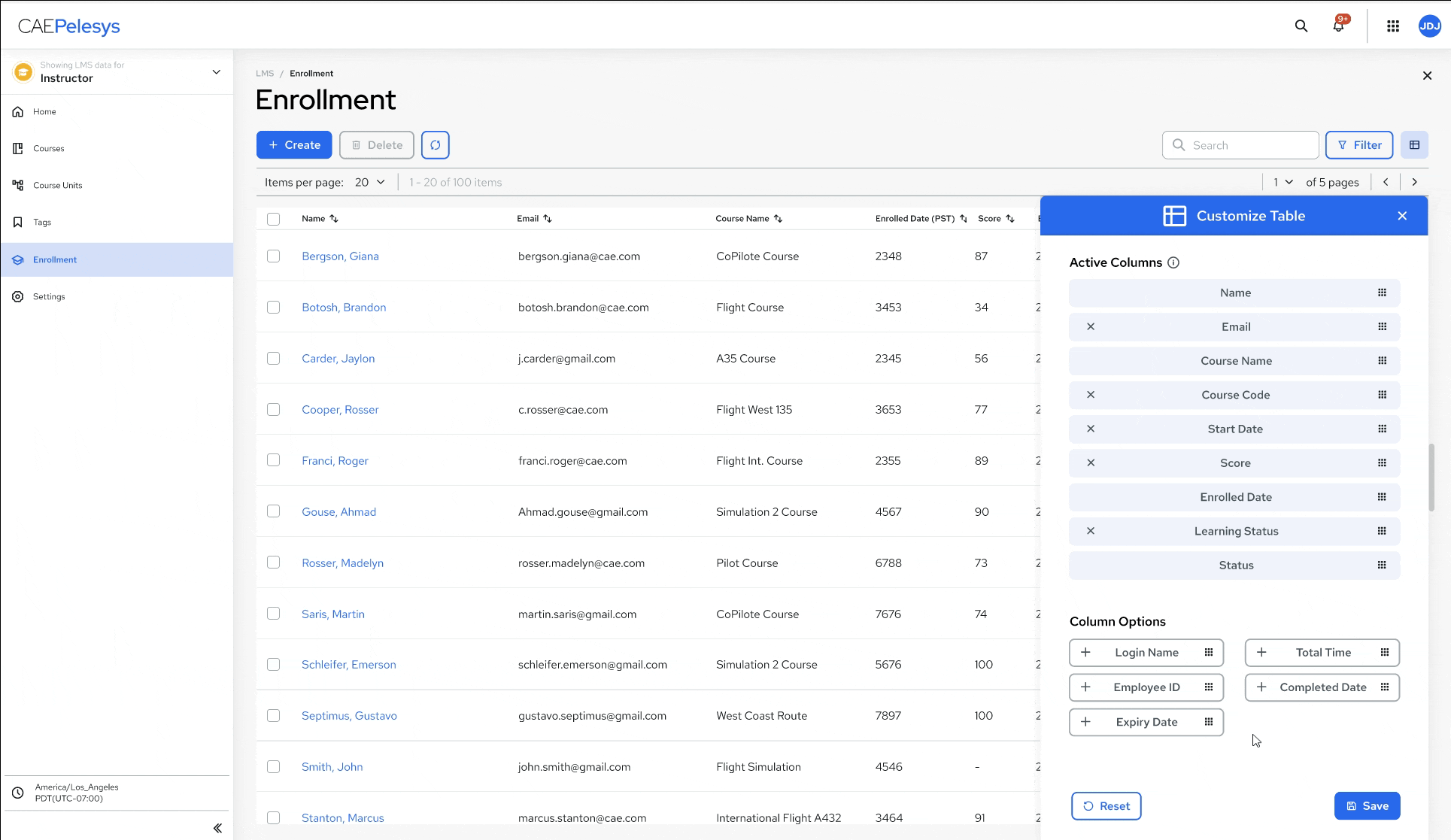The image size is (1451, 840).
Task: Go to Courses in sidebar
Action: 48,149
